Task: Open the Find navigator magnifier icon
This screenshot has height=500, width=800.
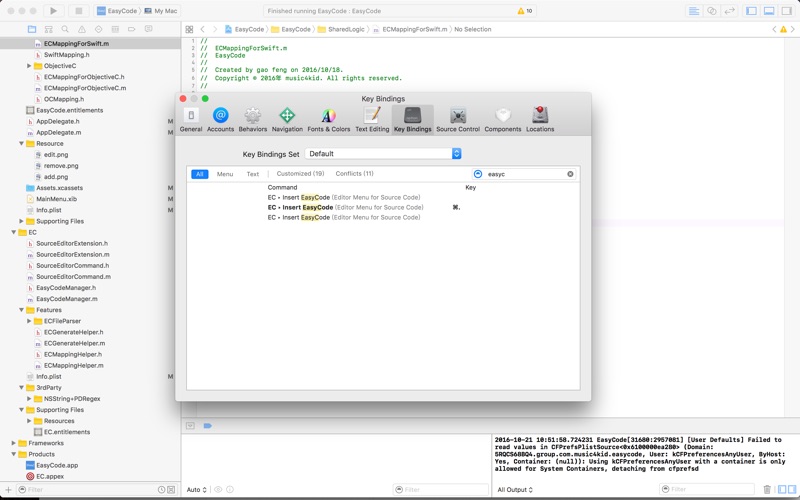Action: [65, 29]
